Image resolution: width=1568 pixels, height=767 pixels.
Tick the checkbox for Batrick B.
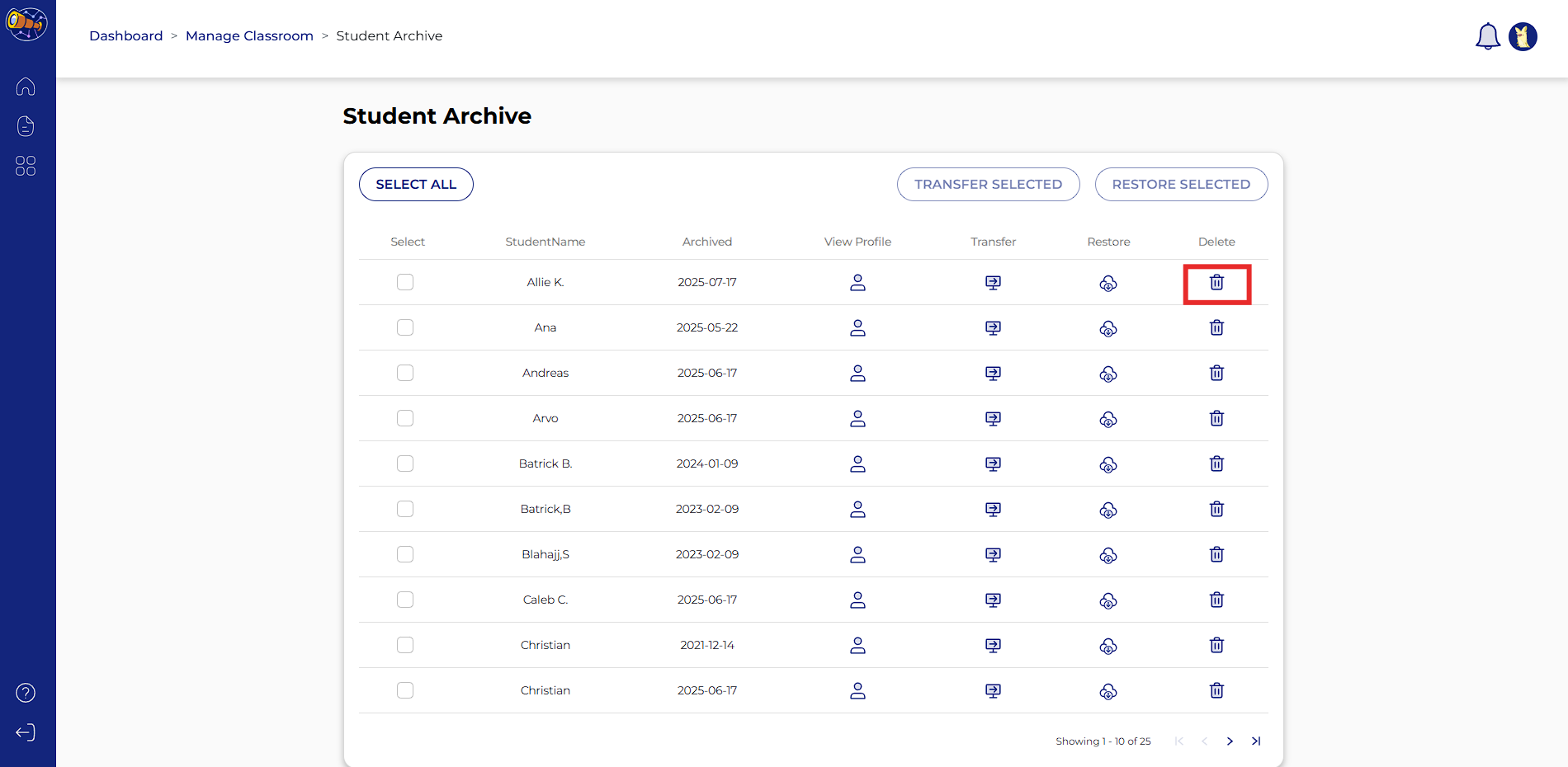(x=405, y=463)
